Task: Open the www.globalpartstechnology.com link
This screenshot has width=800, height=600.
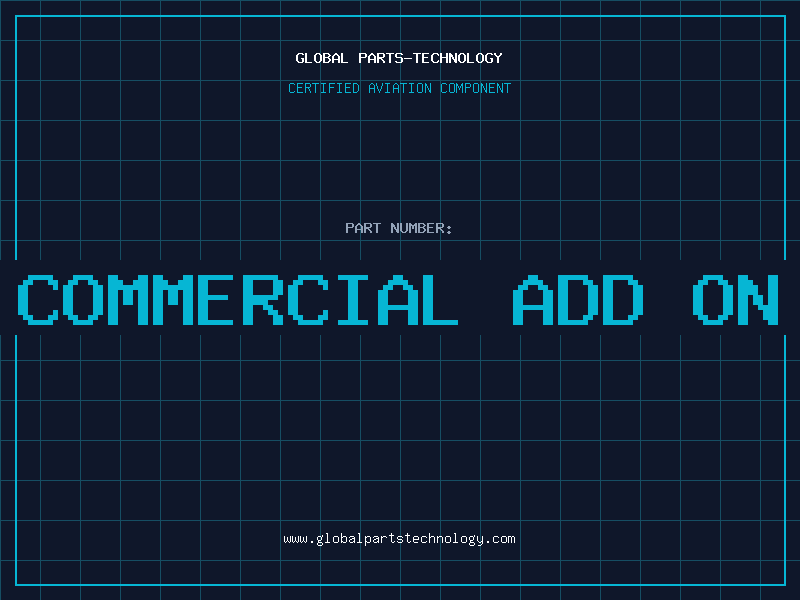Action: (x=399, y=539)
